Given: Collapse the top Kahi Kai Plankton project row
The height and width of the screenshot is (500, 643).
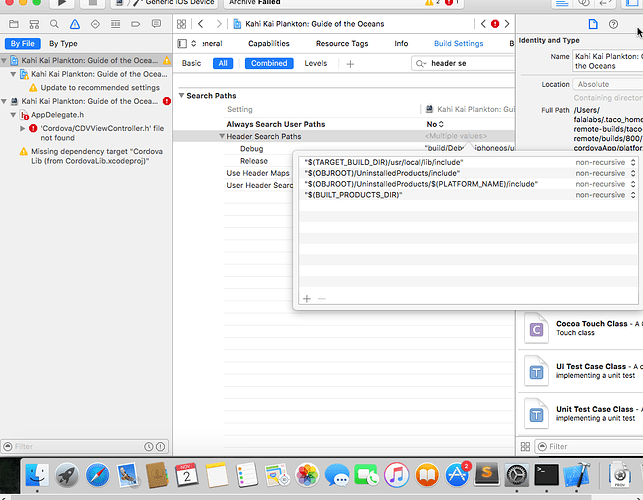Looking at the screenshot, I should [x=4, y=60].
